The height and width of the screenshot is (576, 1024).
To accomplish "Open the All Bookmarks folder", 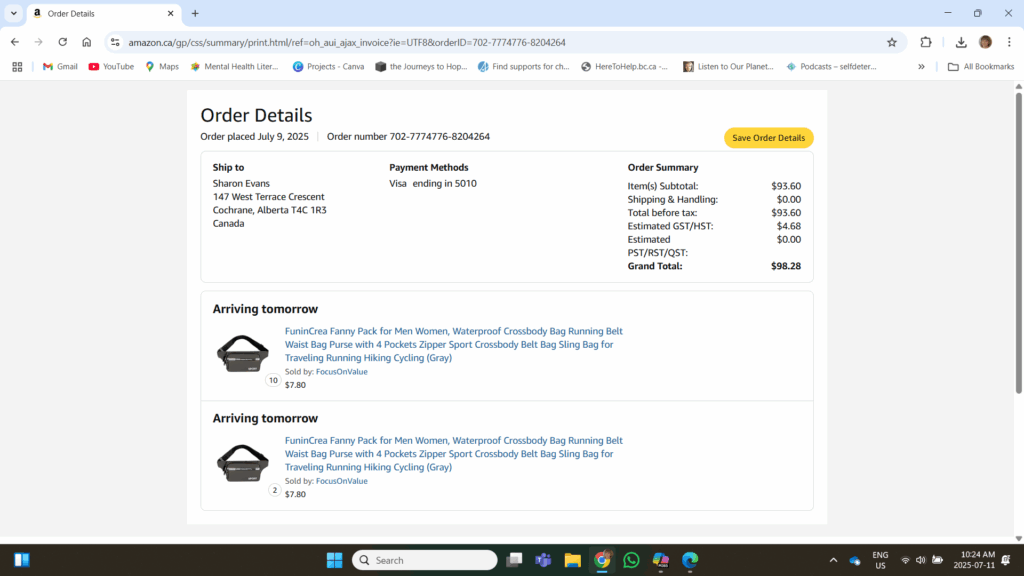I will [x=981, y=67].
